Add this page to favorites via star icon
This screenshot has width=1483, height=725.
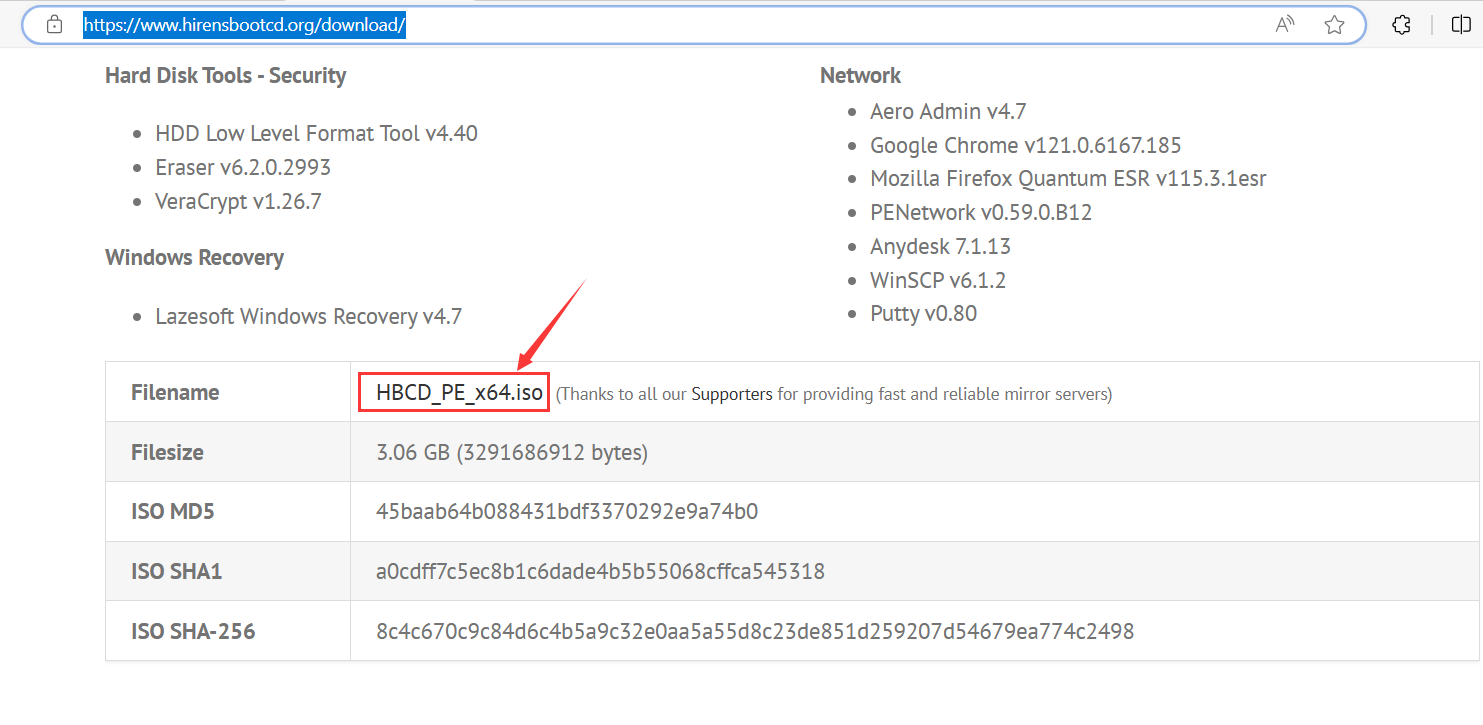coord(1334,24)
